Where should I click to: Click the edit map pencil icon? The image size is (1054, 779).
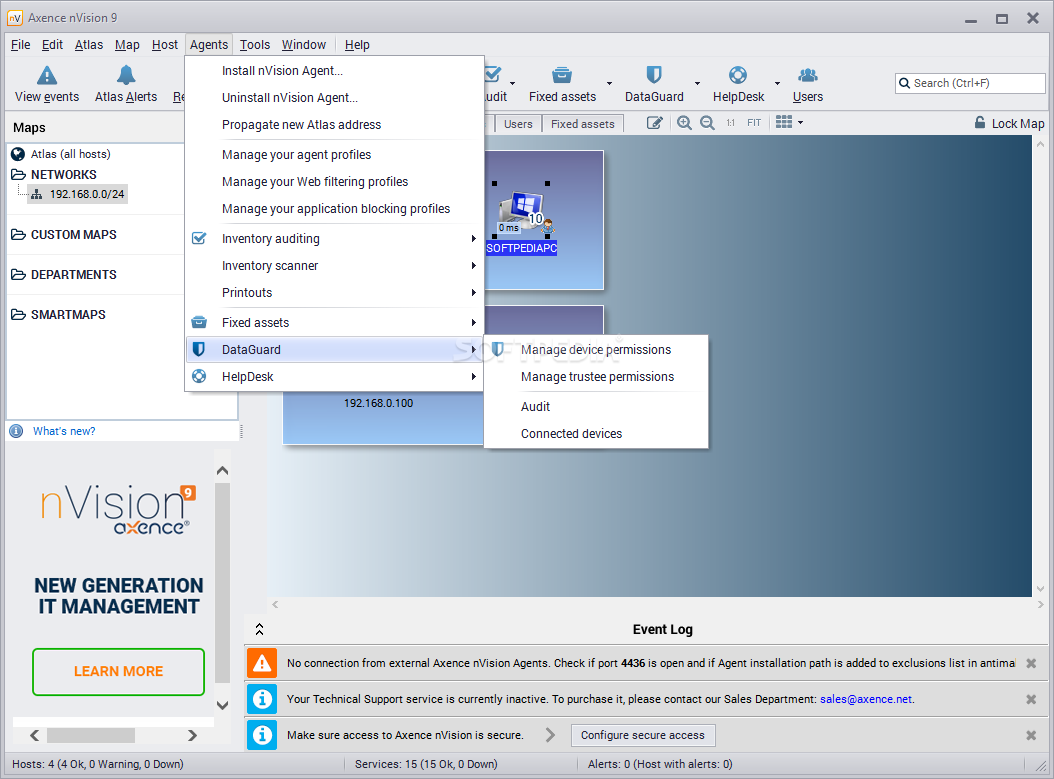[x=655, y=123]
